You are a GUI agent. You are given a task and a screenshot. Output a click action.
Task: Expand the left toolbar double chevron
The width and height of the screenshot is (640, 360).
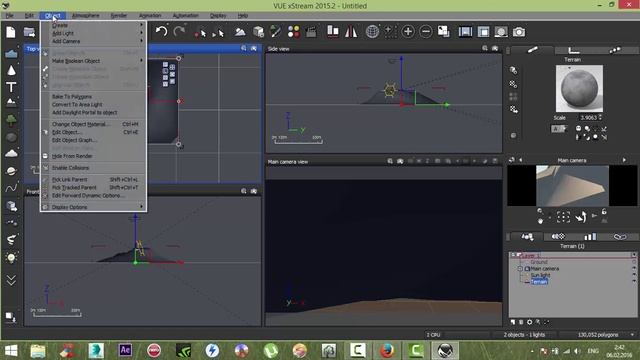pyautogui.click(x=11, y=280)
